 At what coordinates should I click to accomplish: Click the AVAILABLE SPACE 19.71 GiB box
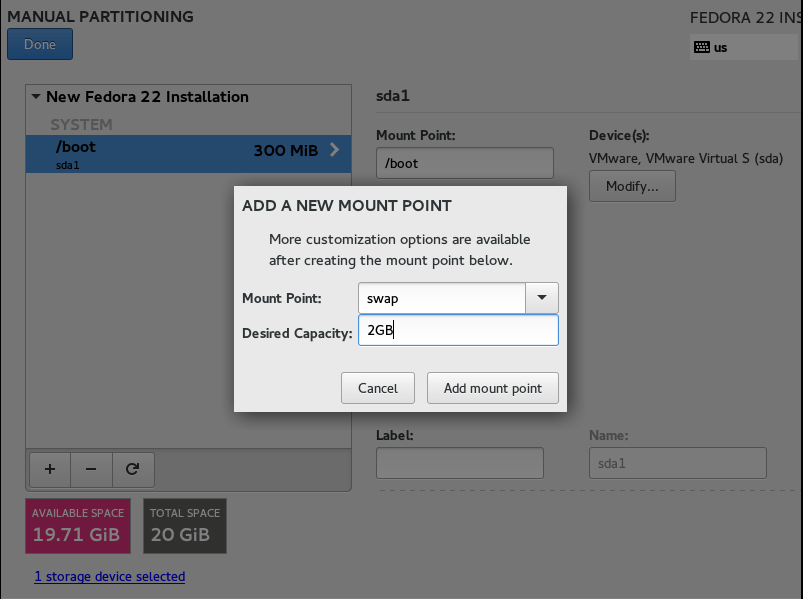pos(78,526)
